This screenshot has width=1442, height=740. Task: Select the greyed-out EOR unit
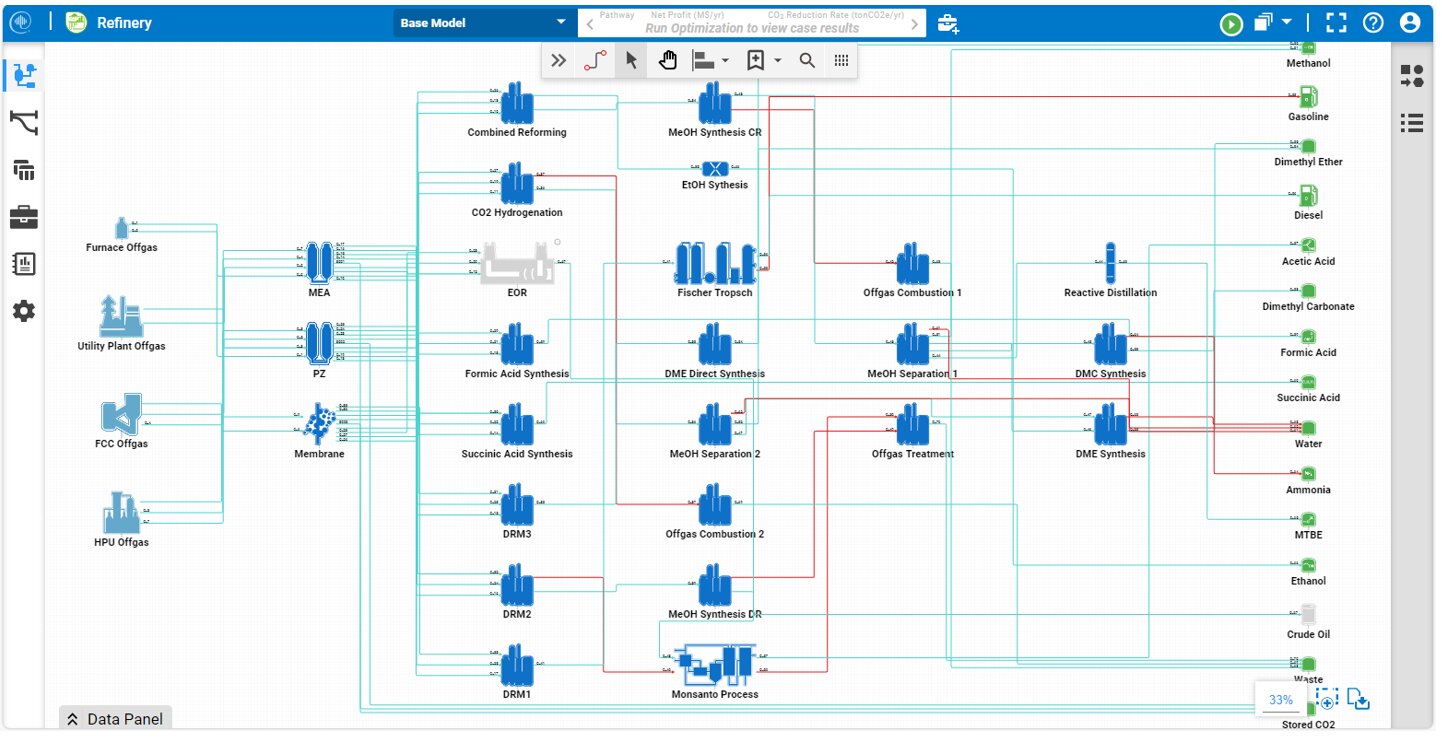517,264
